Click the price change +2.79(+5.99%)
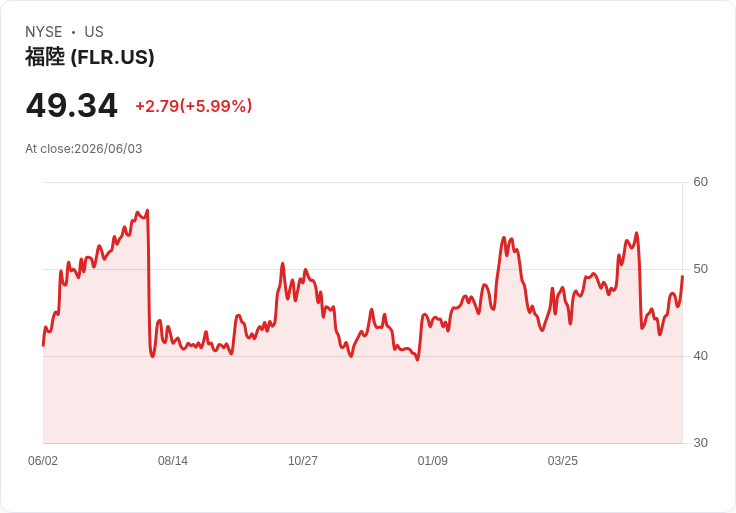The image size is (736, 513). (193, 106)
